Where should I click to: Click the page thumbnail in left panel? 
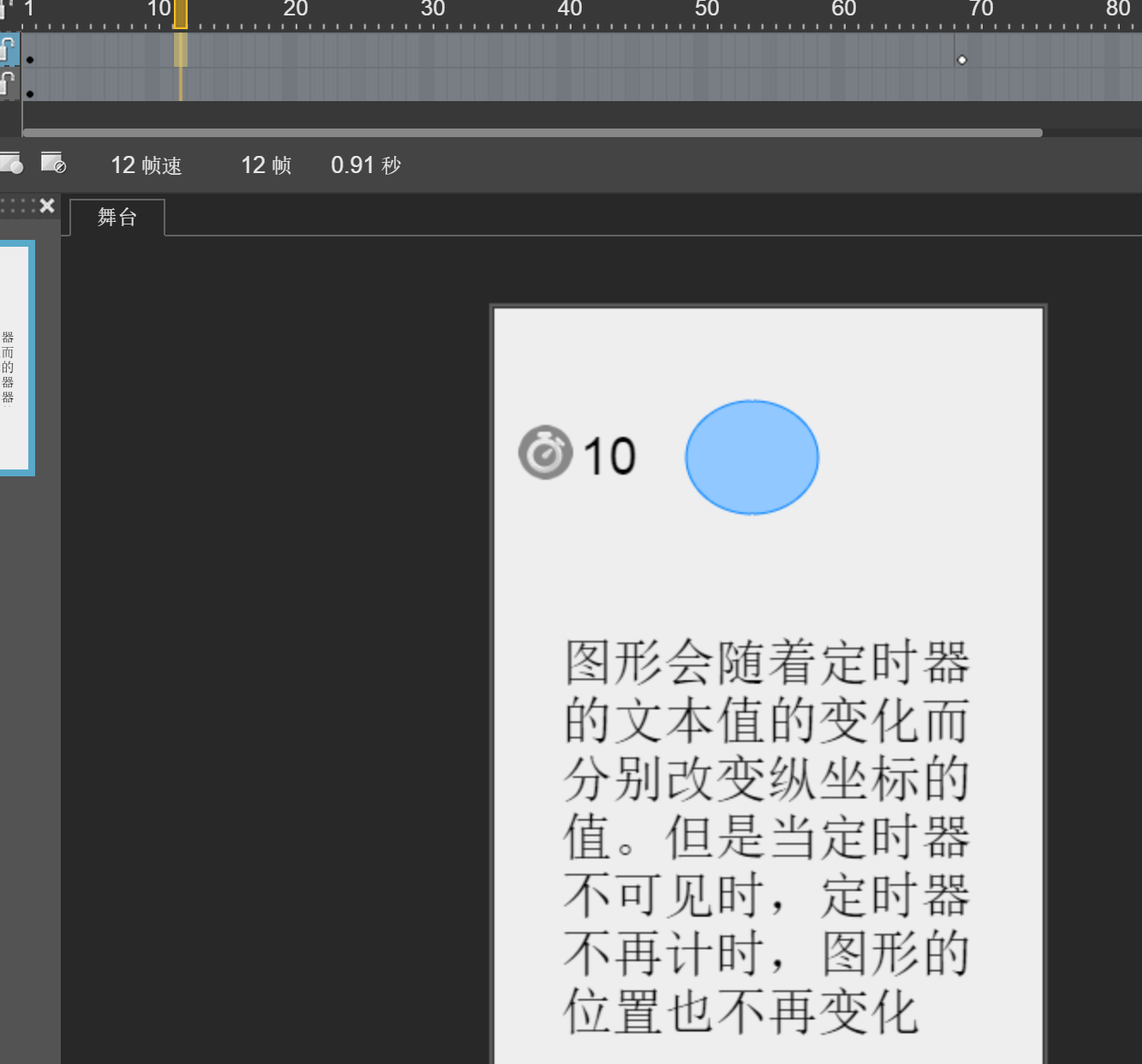pos(15,357)
